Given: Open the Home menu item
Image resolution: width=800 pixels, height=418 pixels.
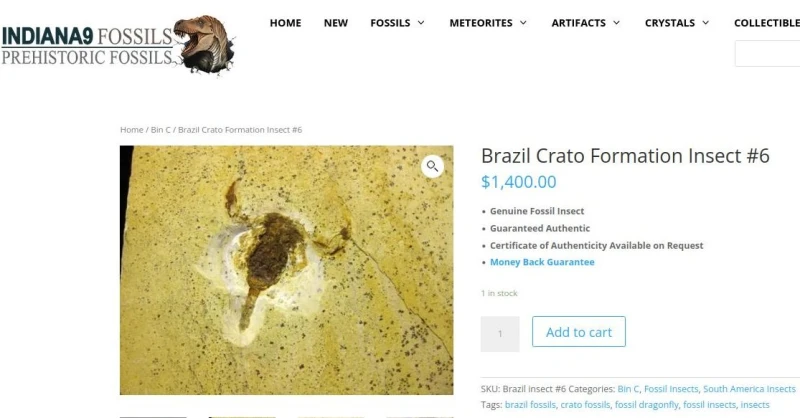Looking at the screenshot, I should coord(285,23).
